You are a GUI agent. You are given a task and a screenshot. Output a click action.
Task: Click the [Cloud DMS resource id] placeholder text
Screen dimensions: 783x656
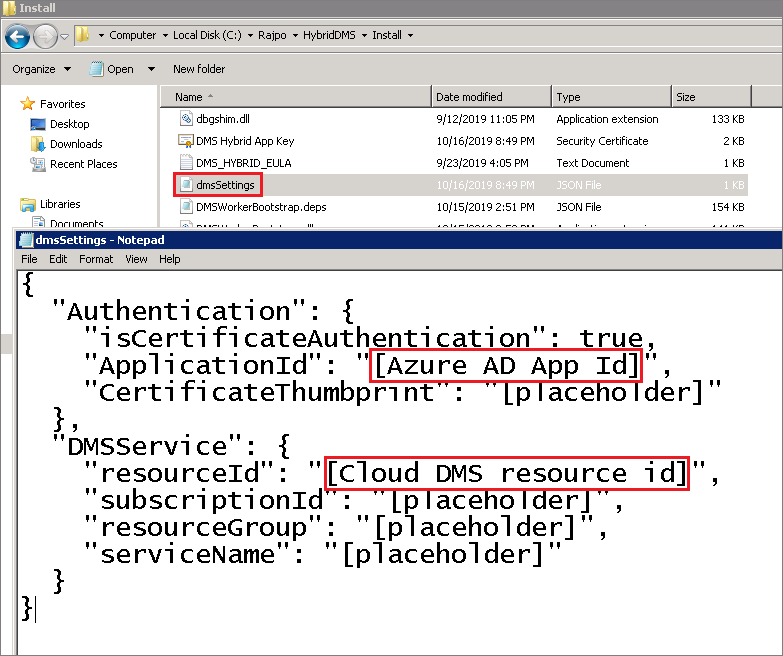click(507, 473)
